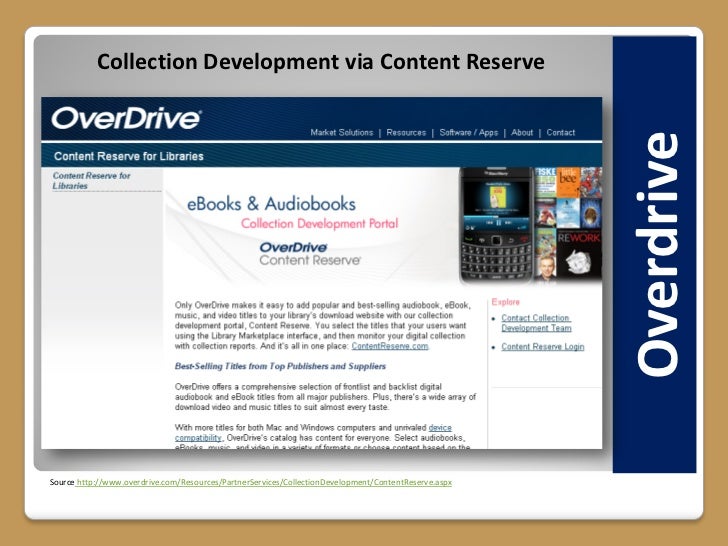728x546 pixels.
Task: Click the BlackBerry phone image in the banner
Action: (x=496, y=225)
